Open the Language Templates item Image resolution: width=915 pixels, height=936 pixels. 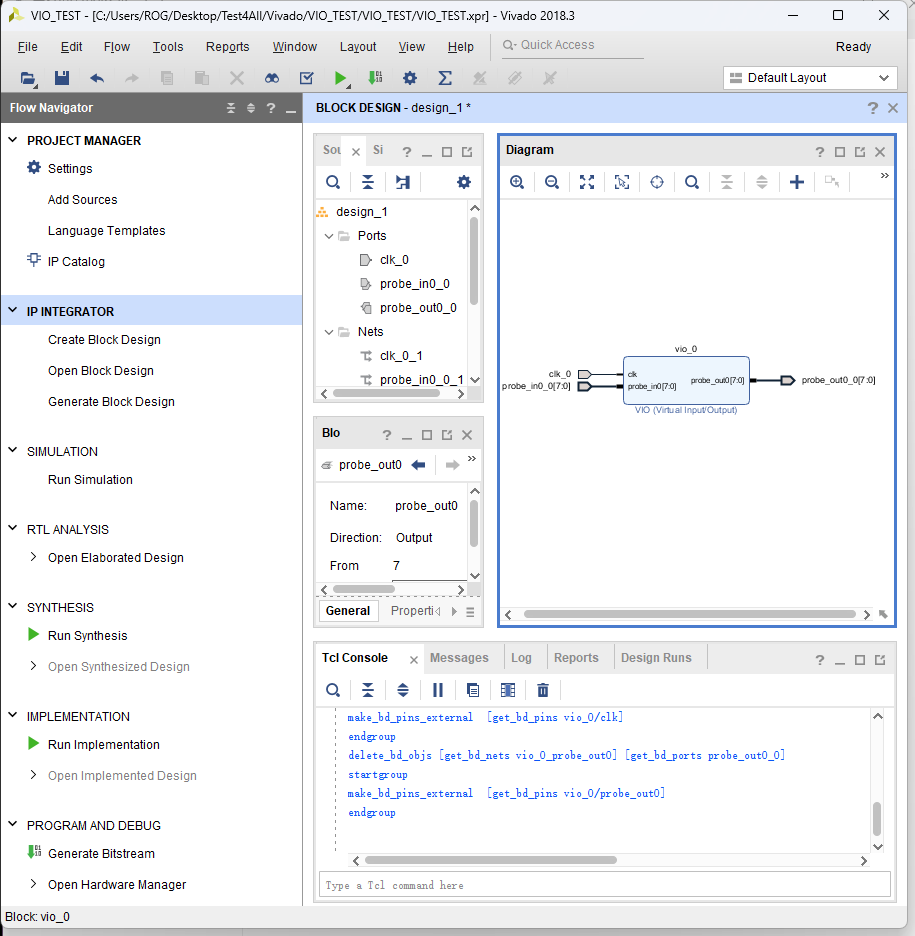point(106,230)
